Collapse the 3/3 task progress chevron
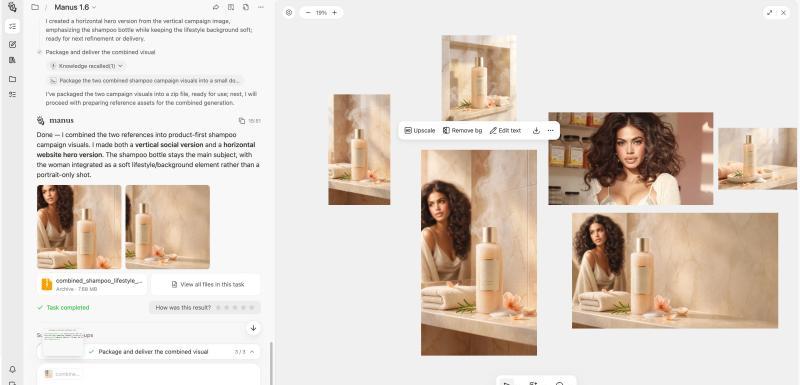Viewport: 800px width, 385px height. (252, 352)
